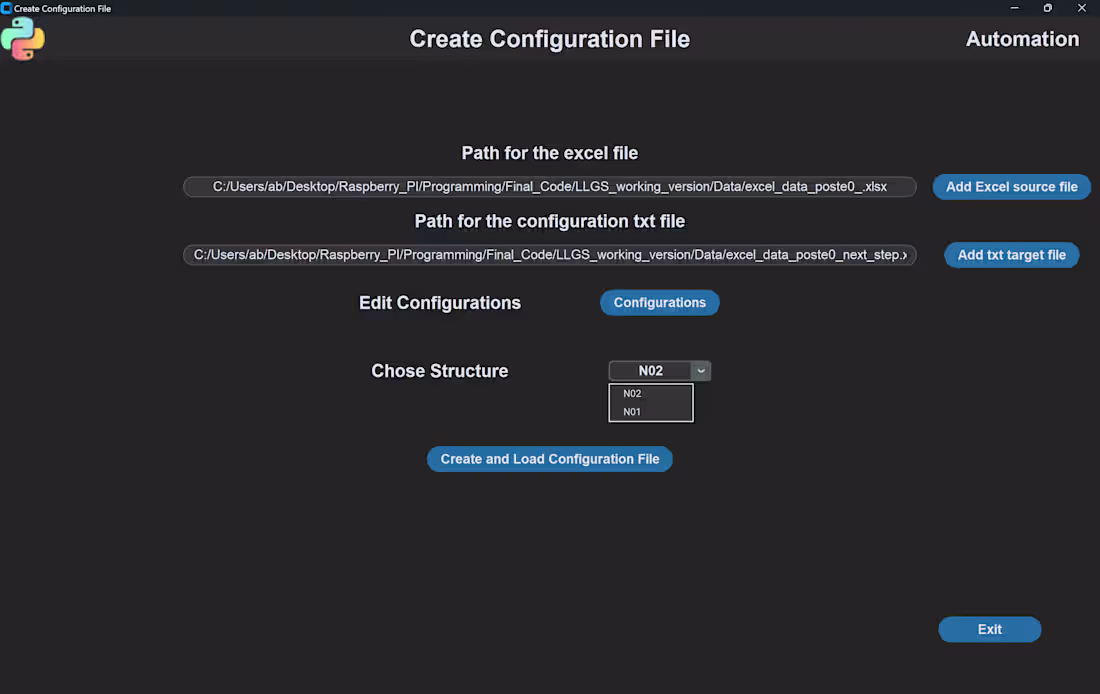Image resolution: width=1100 pixels, height=694 pixels.
Task: Click the app icon in the title bar
Action: tap(8, 8)
